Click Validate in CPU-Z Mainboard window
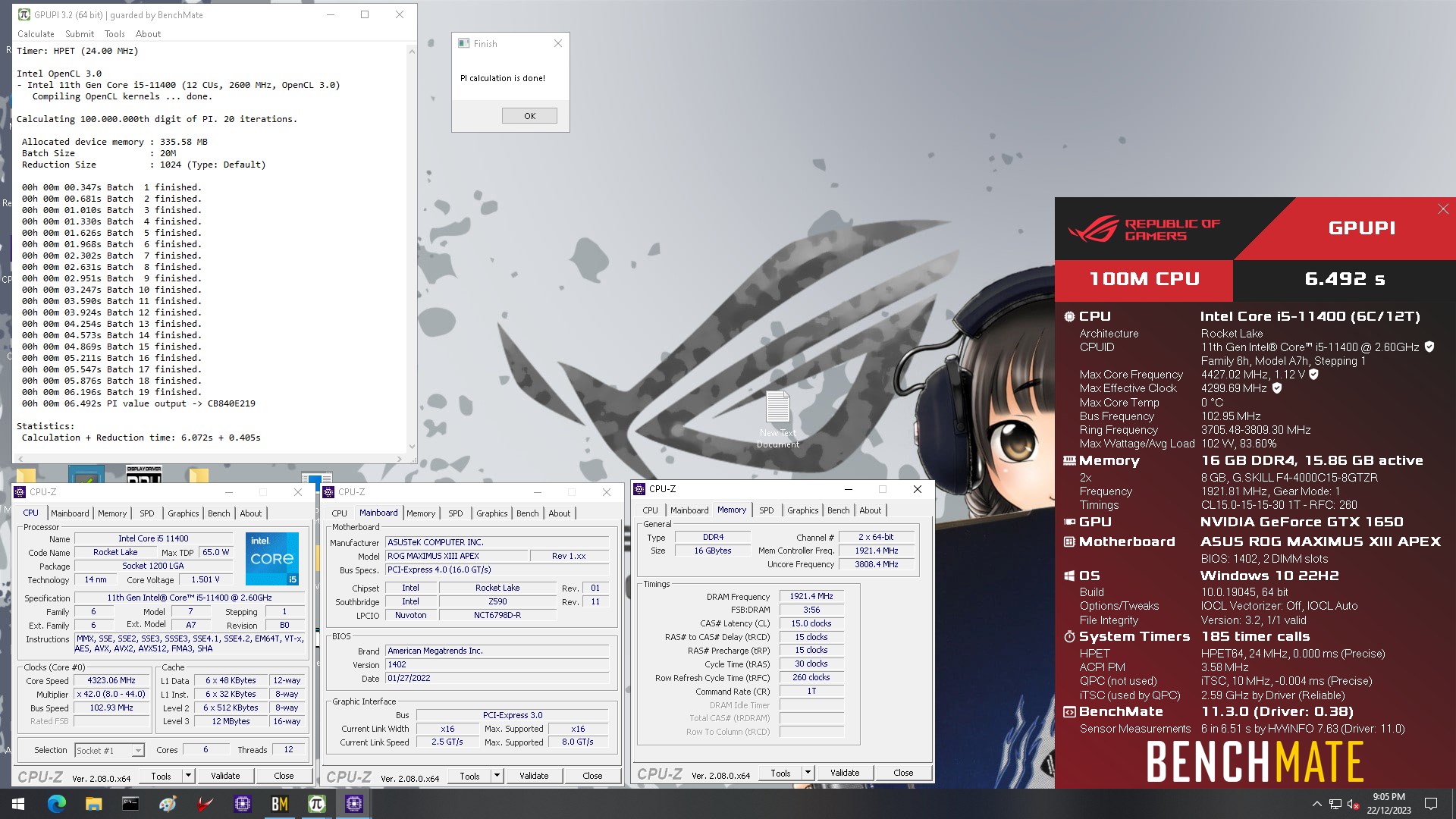This screenshot has width=1456, height=819. (x=534, y=775)
